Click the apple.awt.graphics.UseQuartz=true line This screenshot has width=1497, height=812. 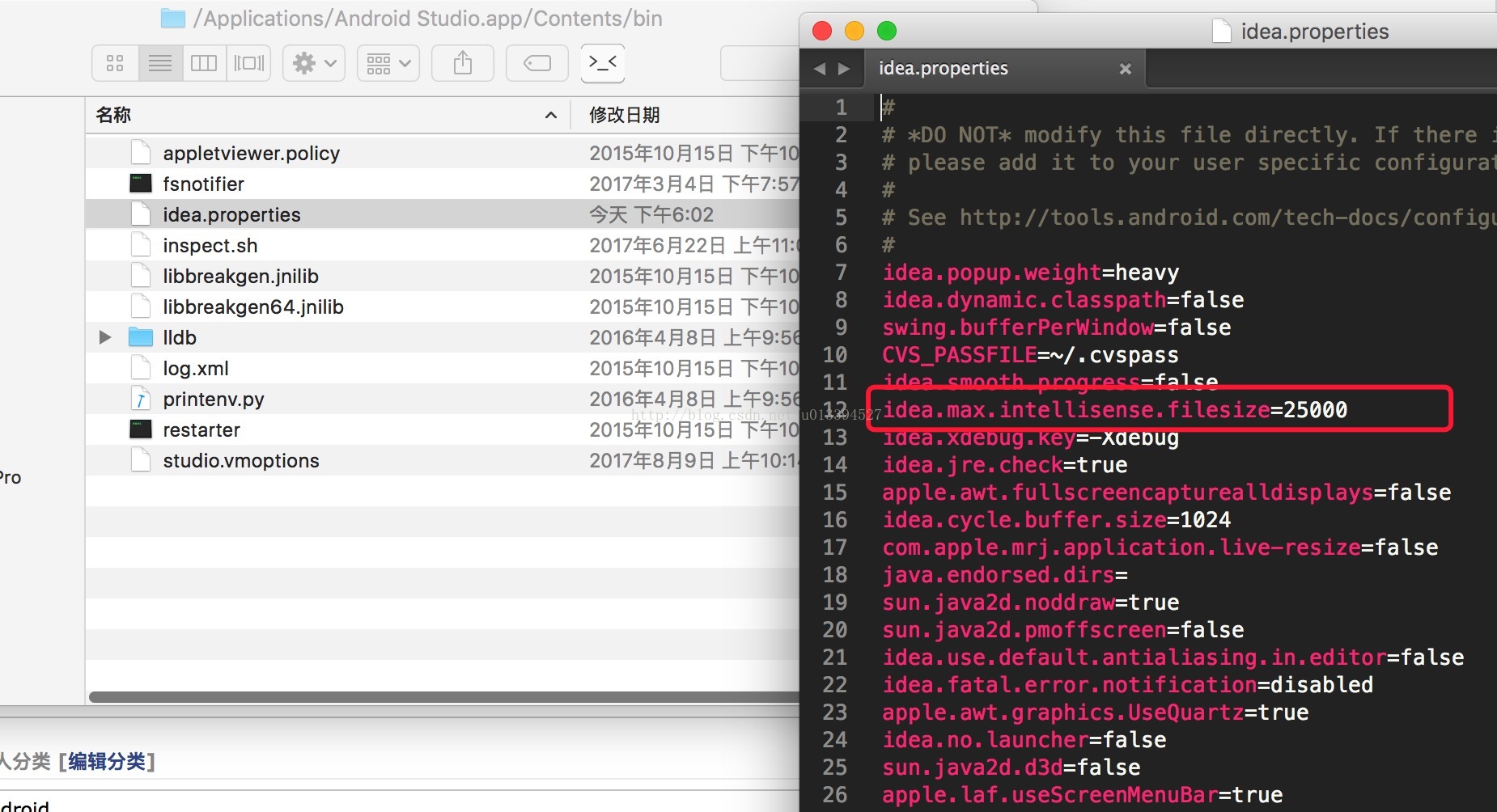pyautogui.click(x=1095, y=713)
